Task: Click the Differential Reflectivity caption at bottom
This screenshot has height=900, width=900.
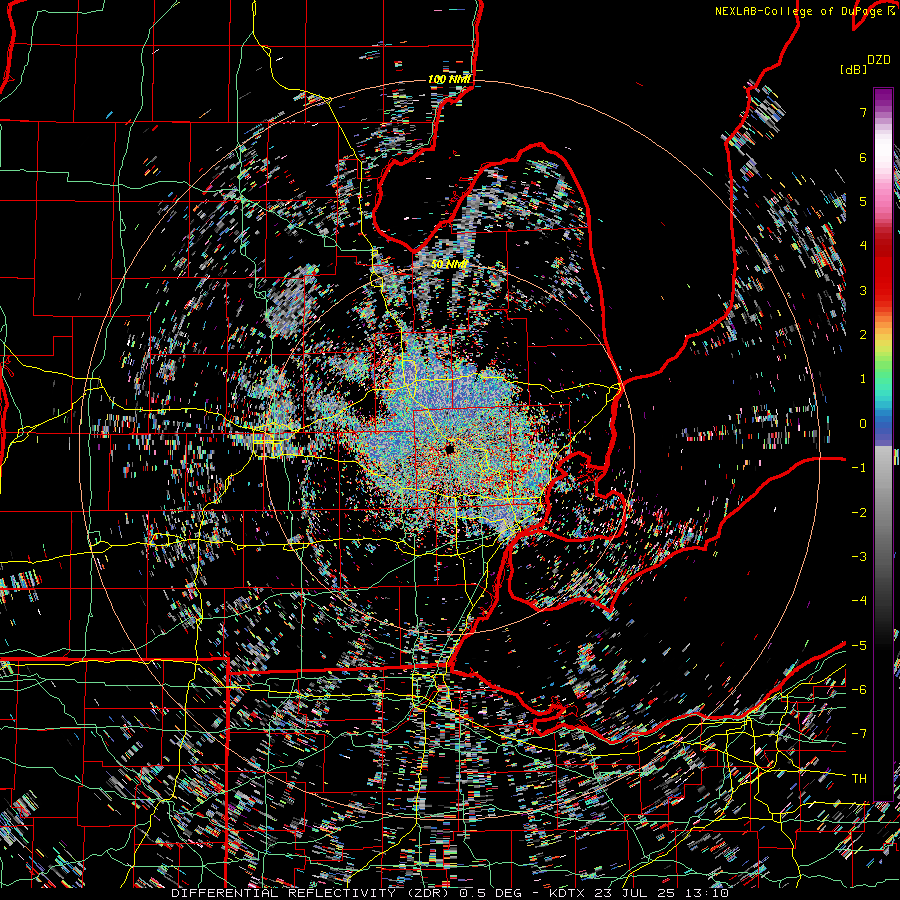Action: [x=450, y=893]
